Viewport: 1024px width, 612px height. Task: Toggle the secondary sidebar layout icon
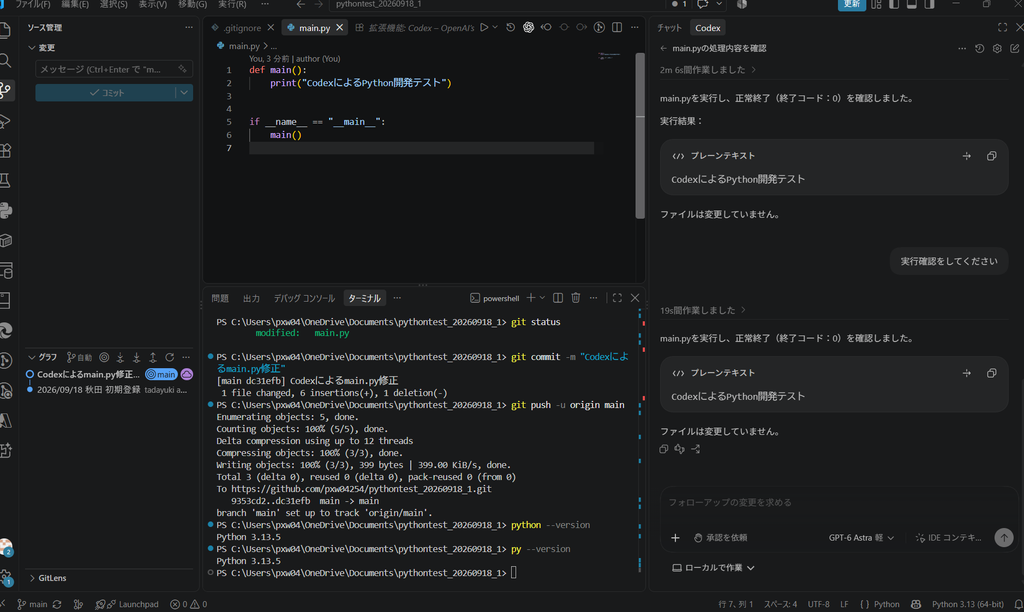click(x=929, y=5)
